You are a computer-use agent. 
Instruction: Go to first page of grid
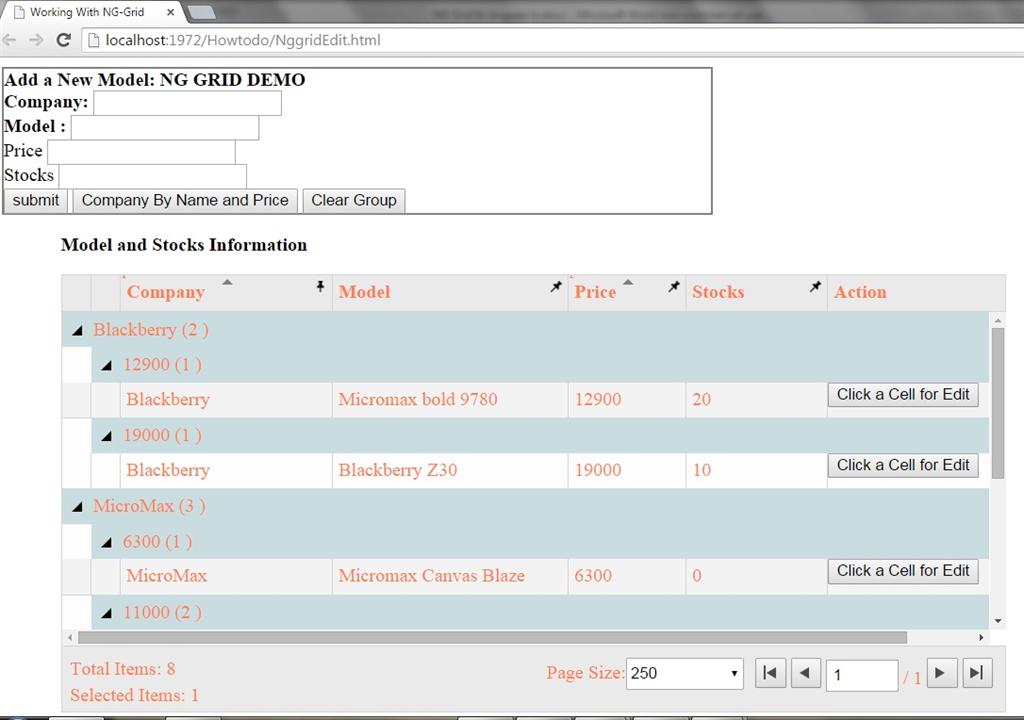click(770, 674)
